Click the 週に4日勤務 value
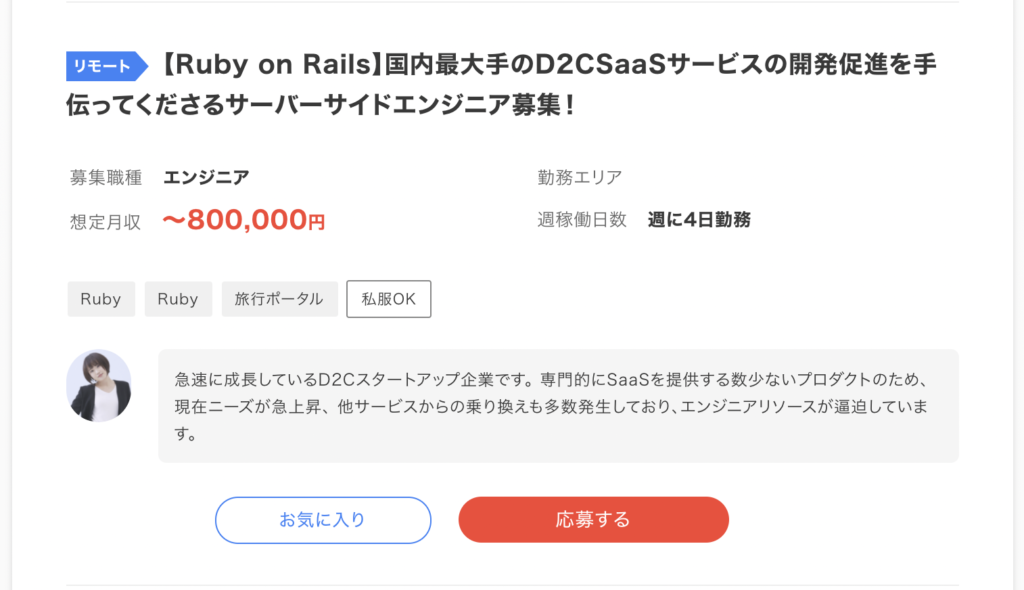Screen dimensions: 1024x590 pos(699,220)
